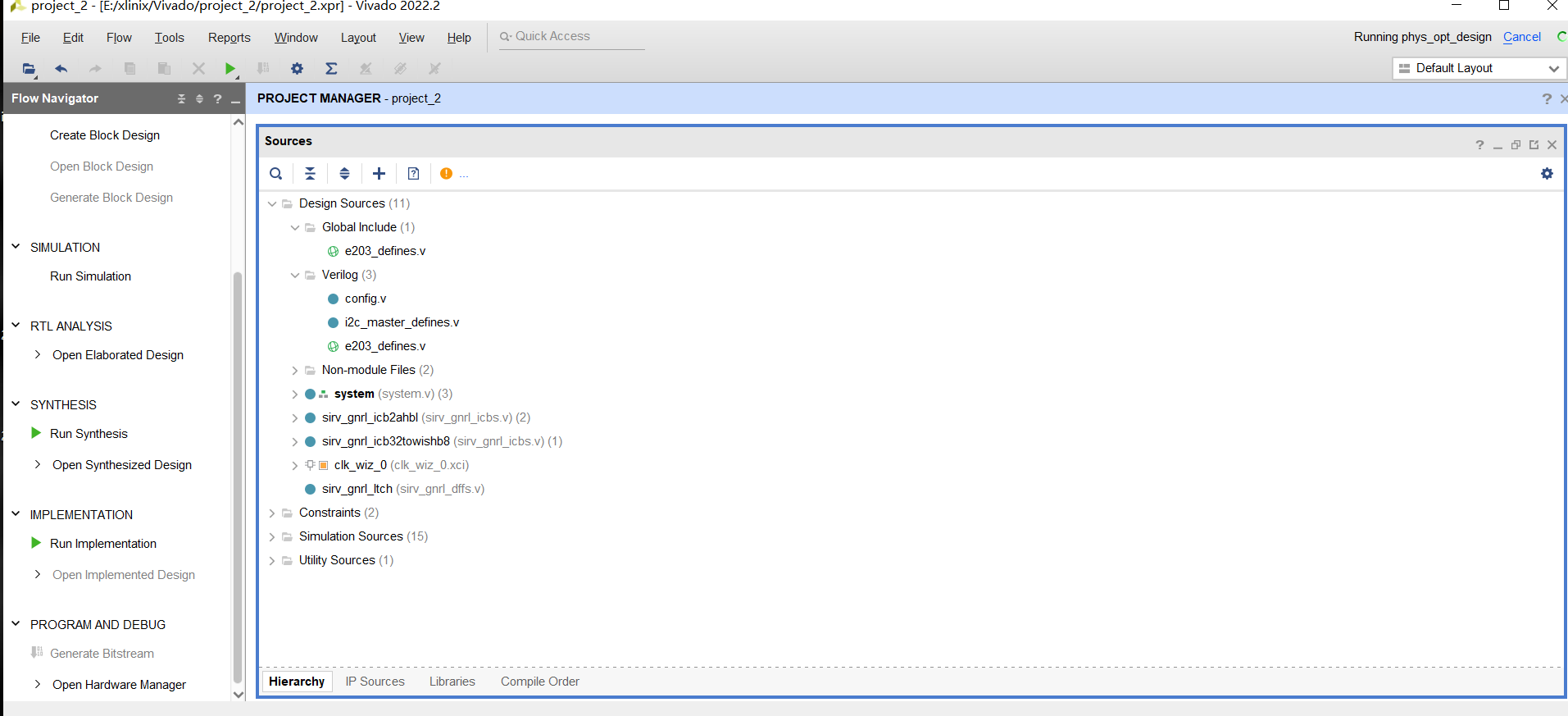Screen dimensions: 1568x716
Task: Click the Search icon in Sources panel
Action: point(276,174)
